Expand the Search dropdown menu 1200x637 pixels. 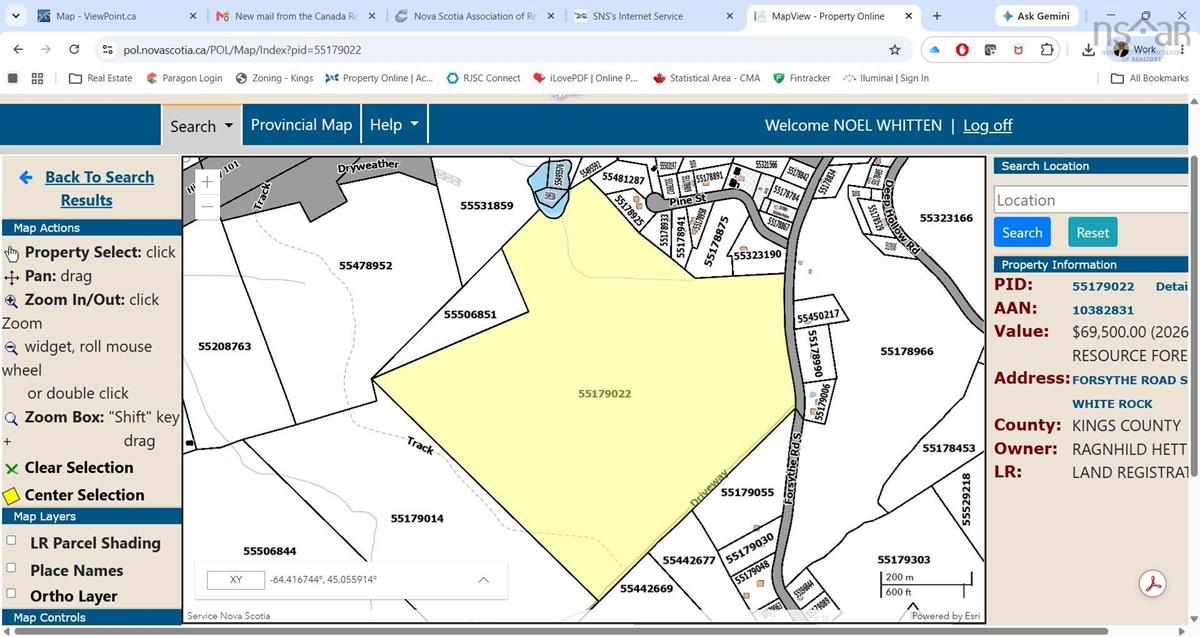(201, 126)
